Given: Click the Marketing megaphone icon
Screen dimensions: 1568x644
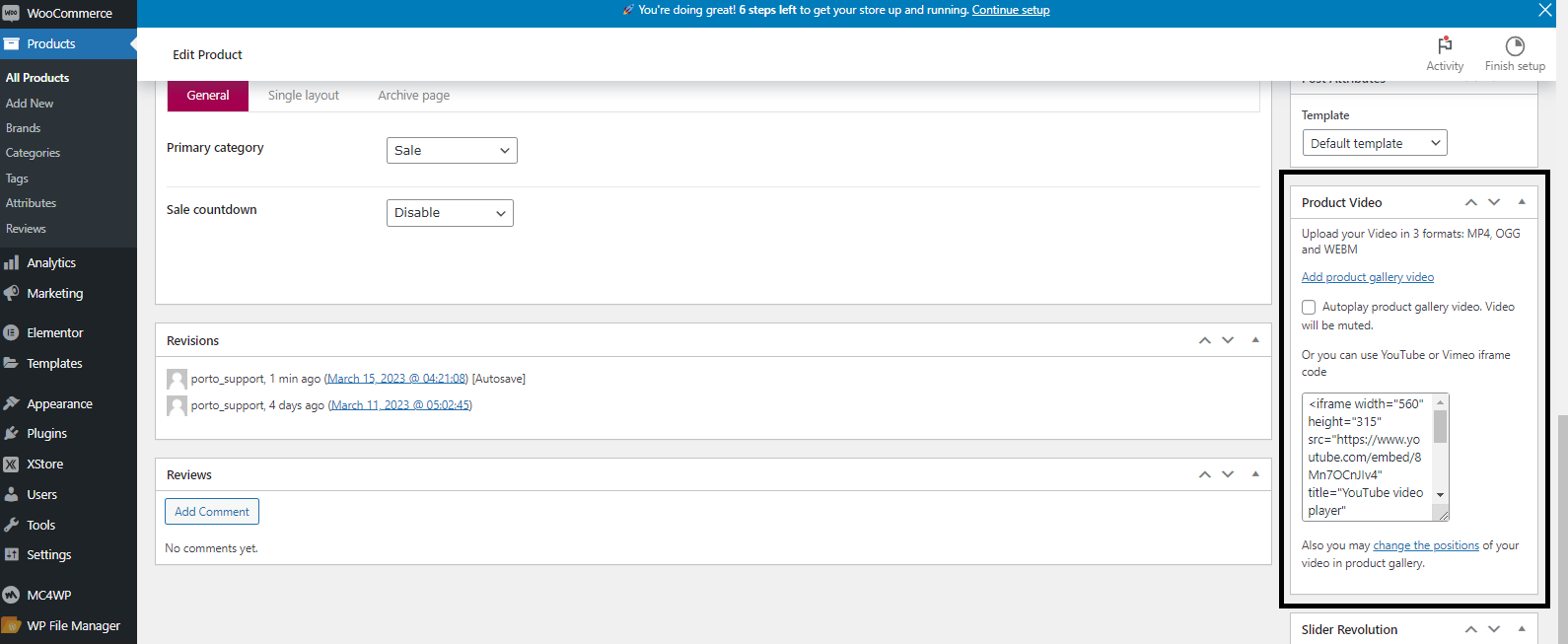Looking at the screenshot, I should click(11, 293).
